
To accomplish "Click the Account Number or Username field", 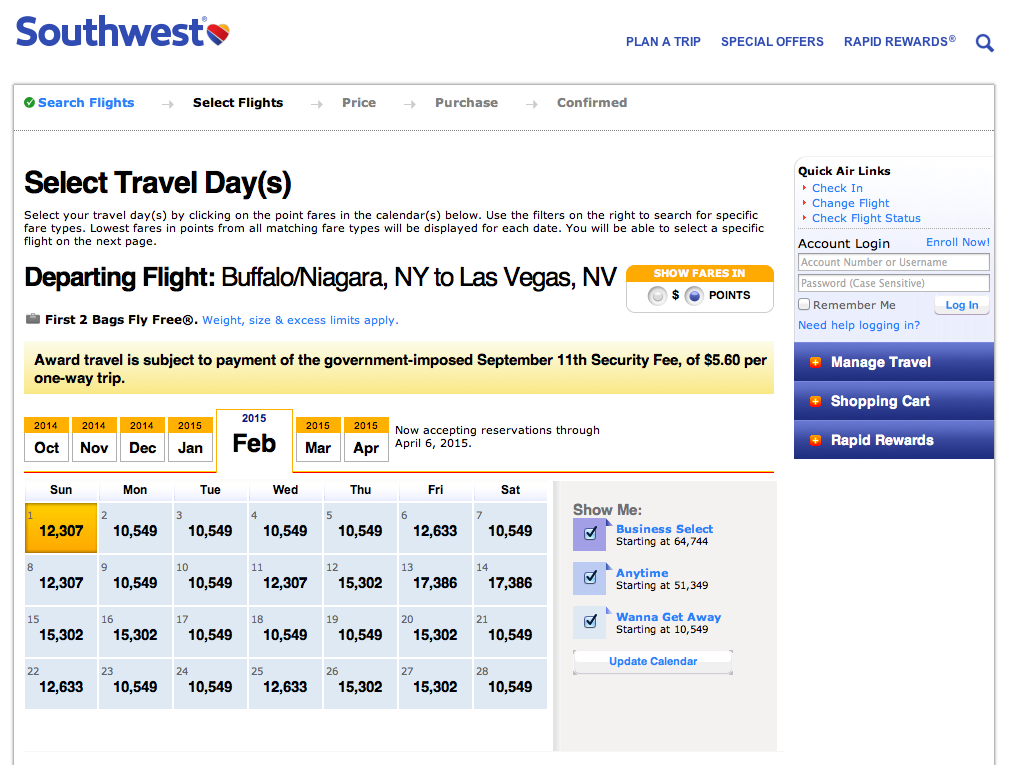I will [x=893, y=262].
